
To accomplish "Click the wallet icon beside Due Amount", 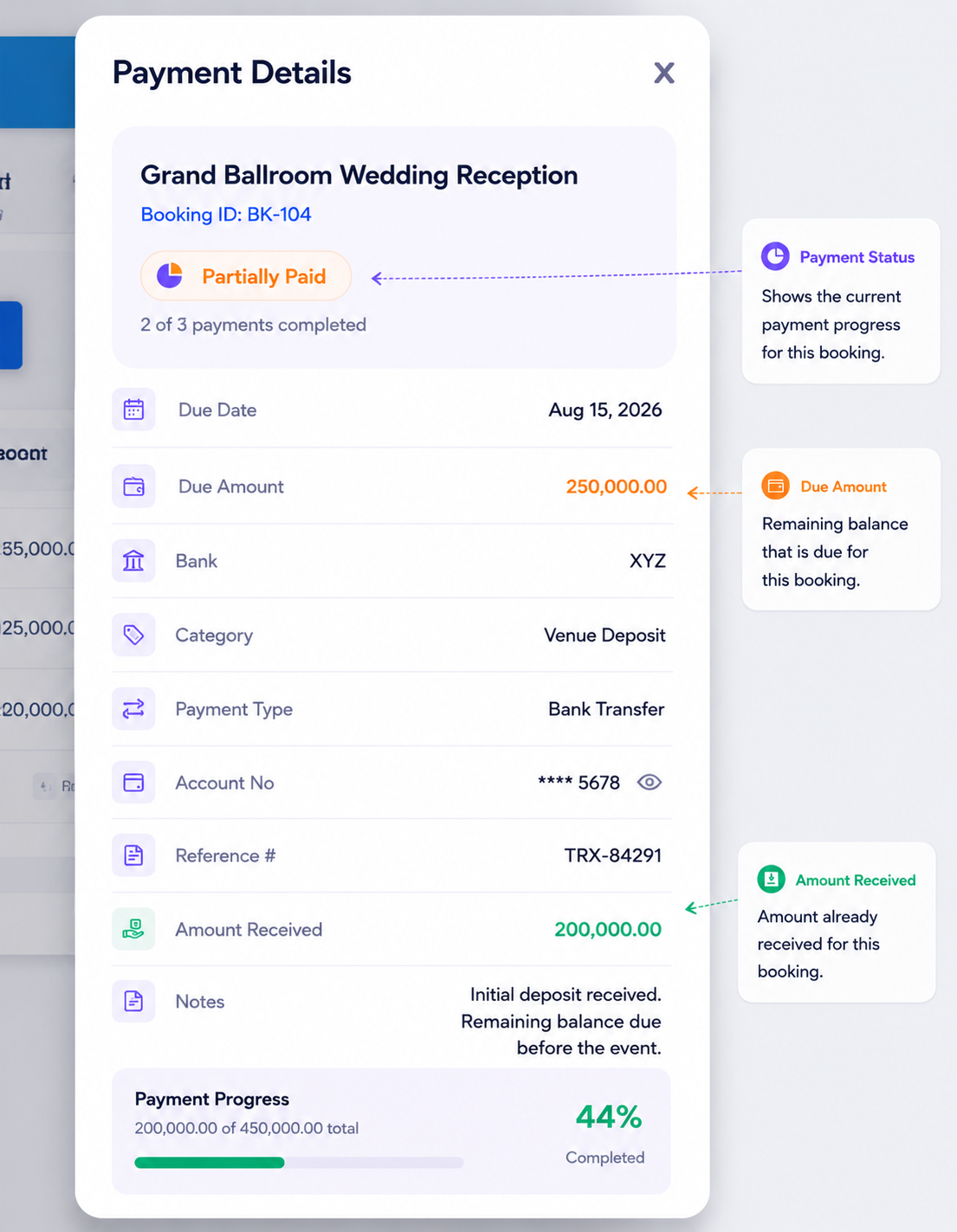I will click(133, 487).
